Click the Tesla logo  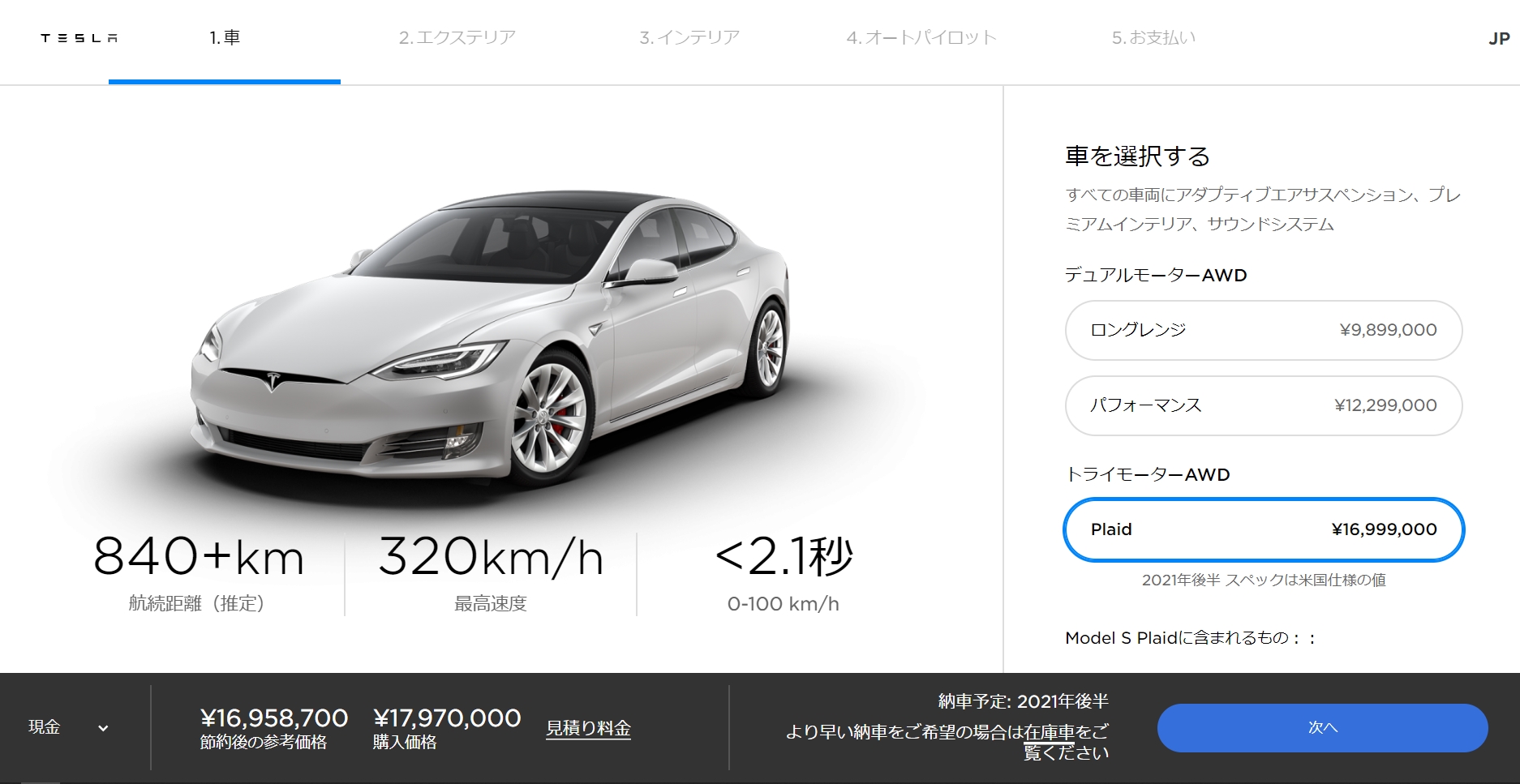click(x=79, y=38)
